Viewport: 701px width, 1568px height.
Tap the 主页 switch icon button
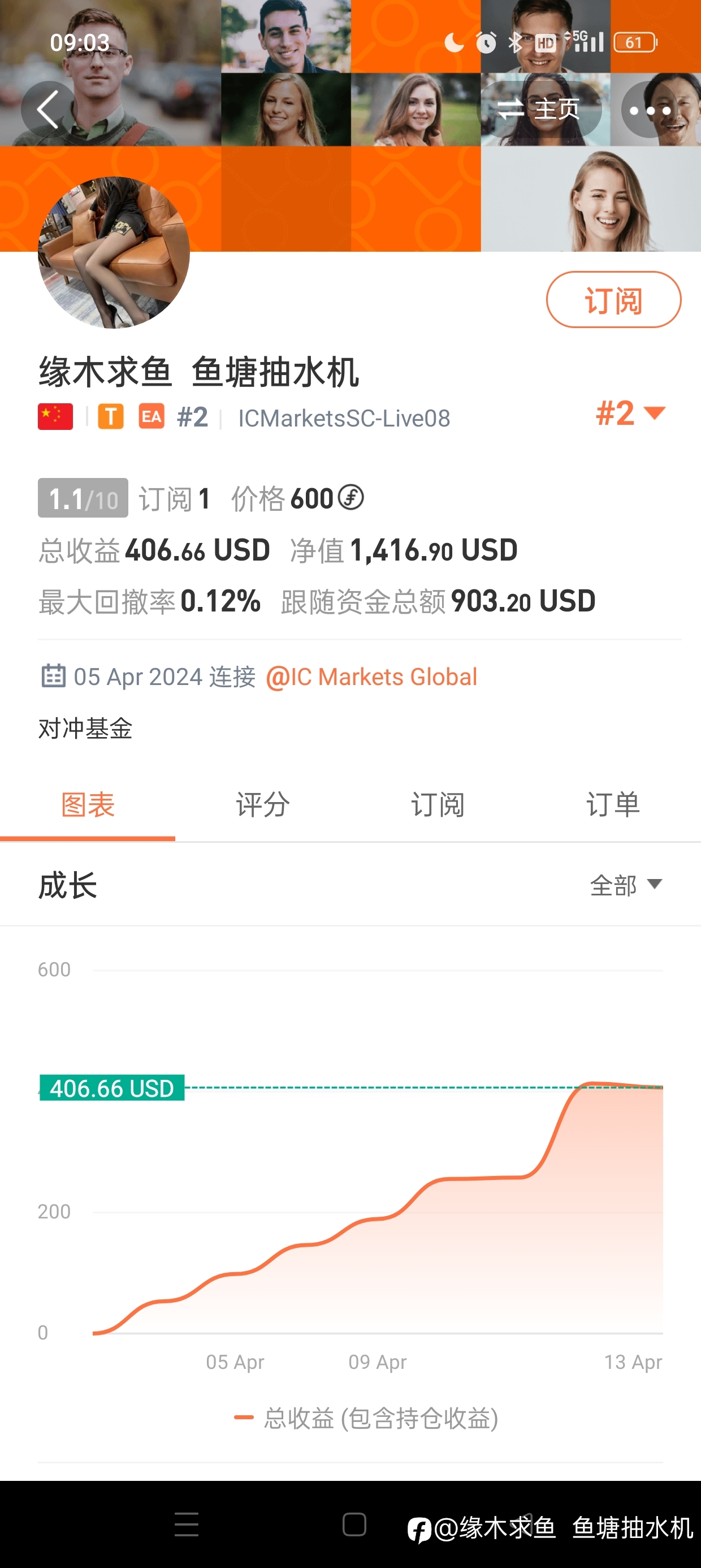[539, 110]
